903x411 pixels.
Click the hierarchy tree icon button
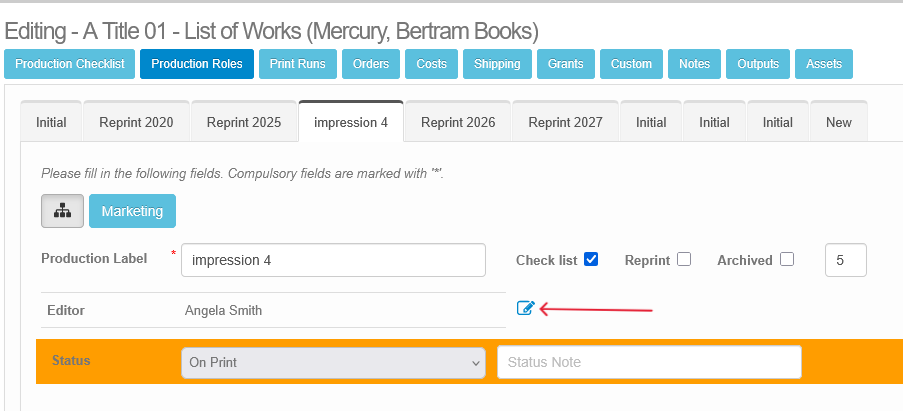click(x=62, y=211)
